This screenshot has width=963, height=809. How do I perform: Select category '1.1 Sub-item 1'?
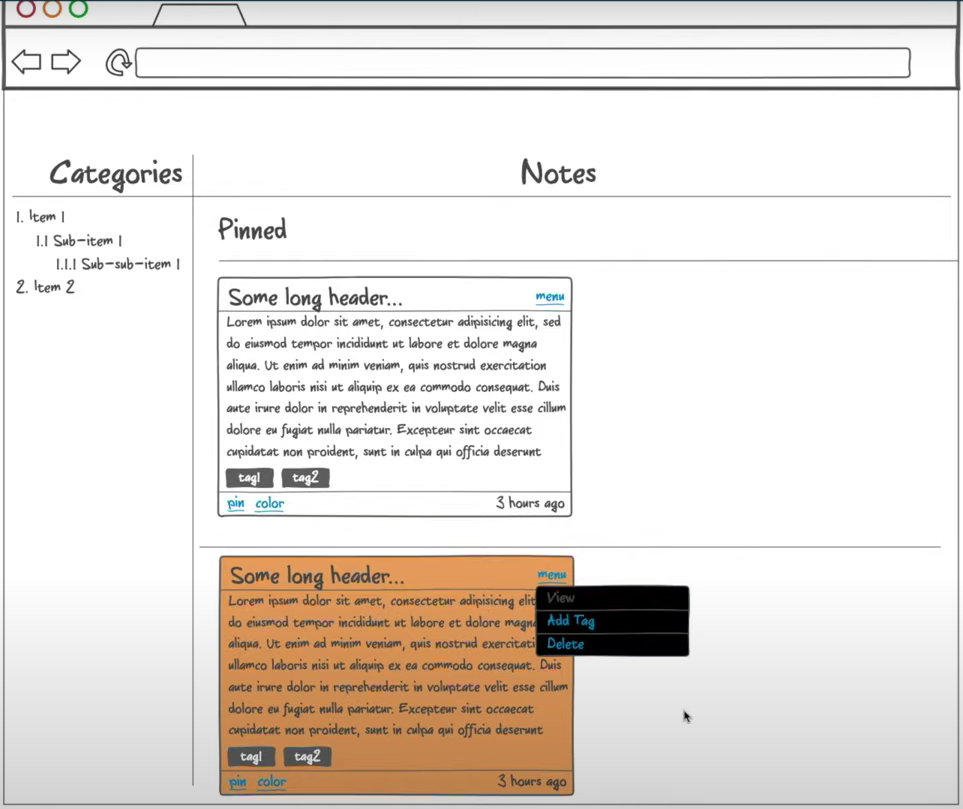[x=79, y=241]
